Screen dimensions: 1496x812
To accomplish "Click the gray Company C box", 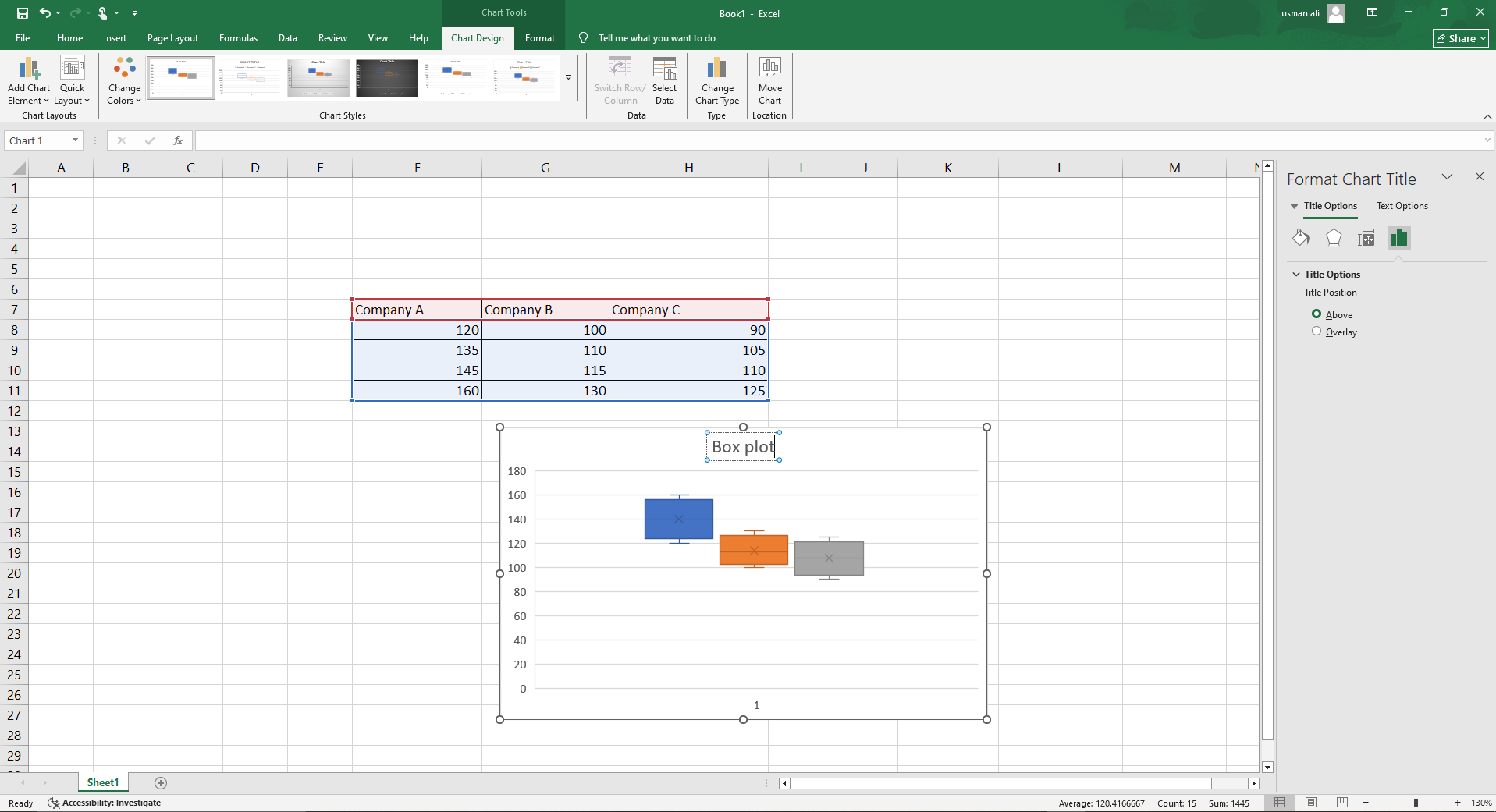I will (x=829, y=558).
